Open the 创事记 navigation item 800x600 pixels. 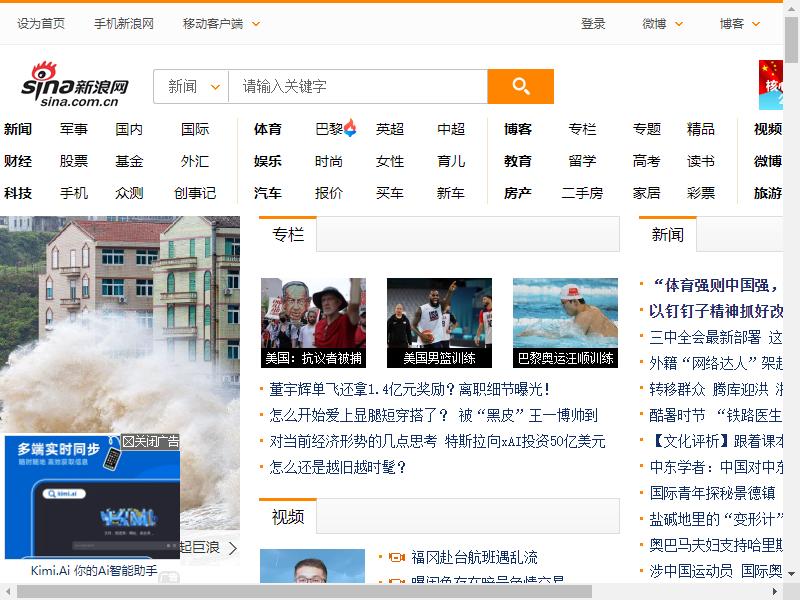[195, 193]
